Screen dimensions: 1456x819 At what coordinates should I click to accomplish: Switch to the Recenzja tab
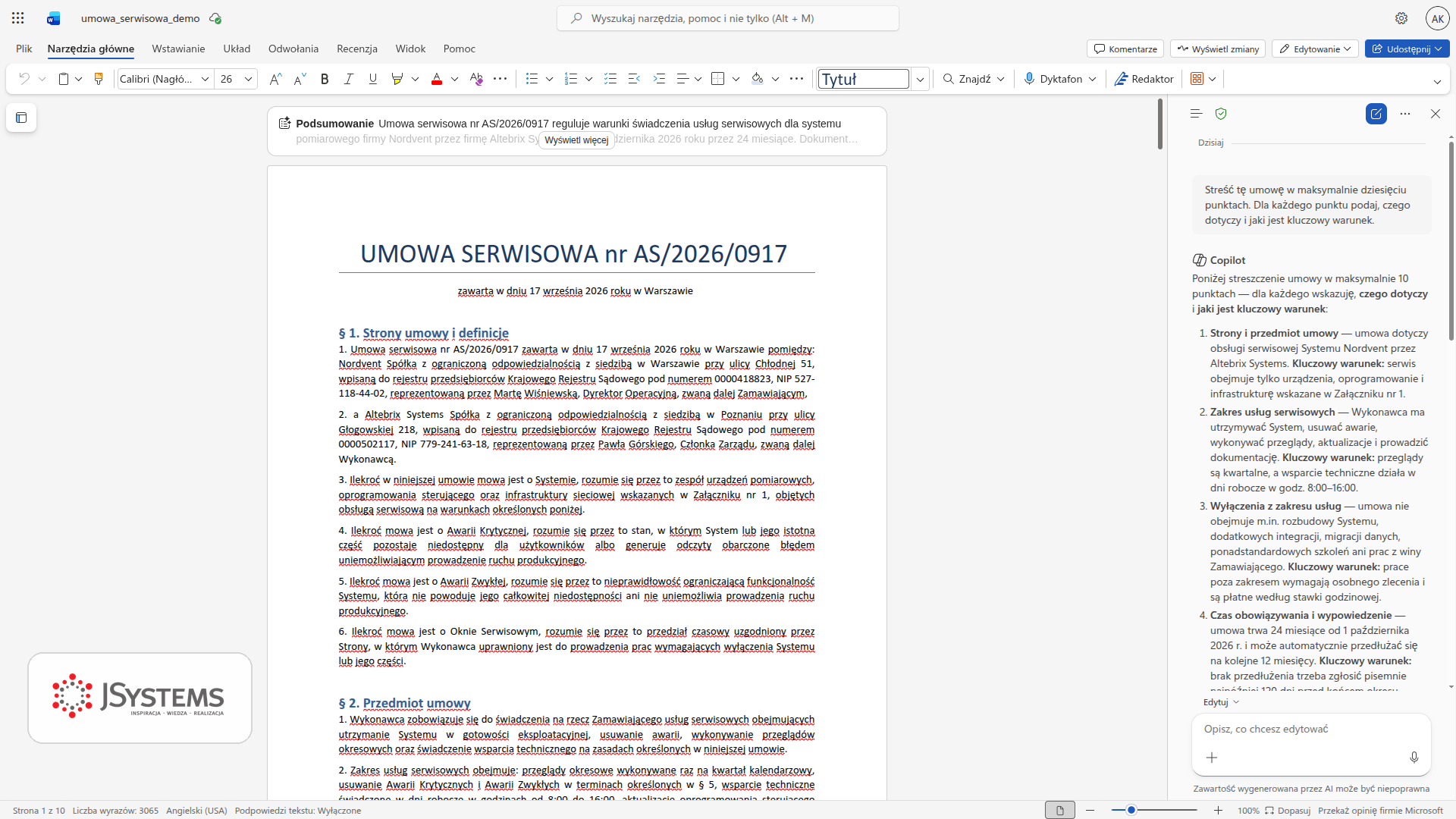(357, 49)
